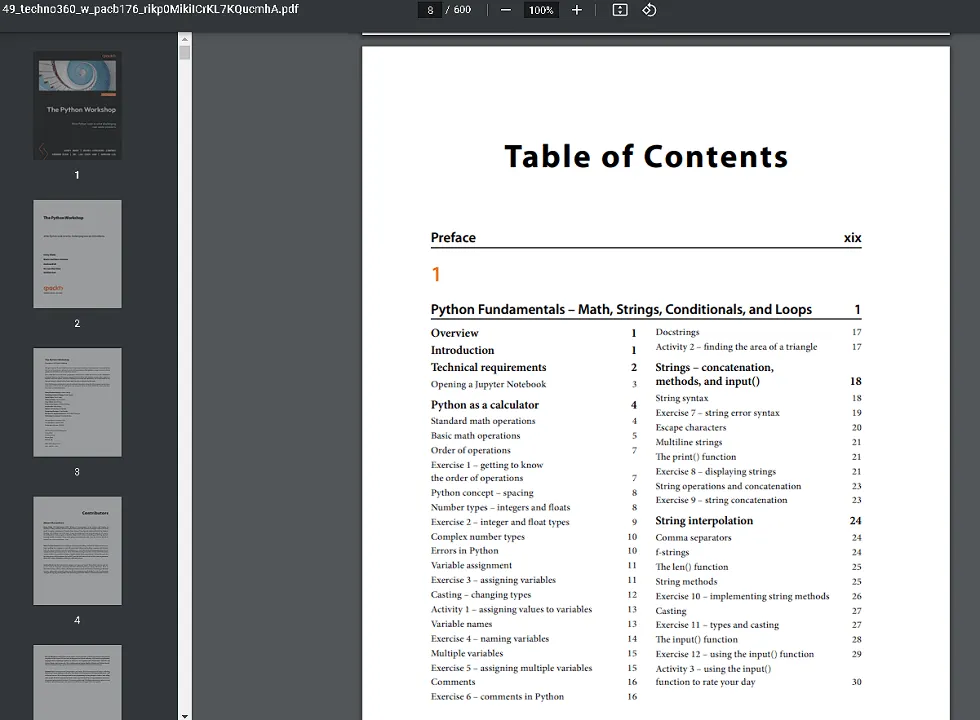Click the sidebar scrollbar up arrow

(185, 38)
